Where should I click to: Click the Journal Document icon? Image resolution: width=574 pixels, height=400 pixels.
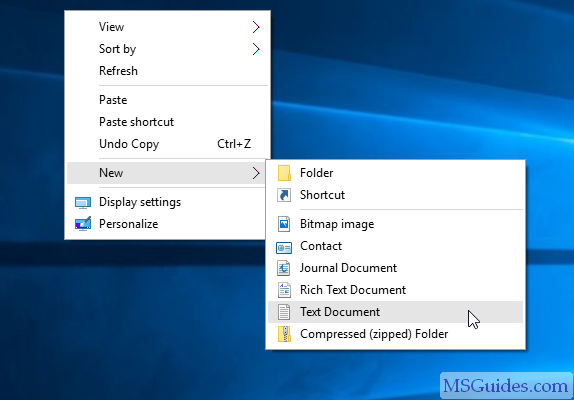pyautogui.click(x=284, y=268)
